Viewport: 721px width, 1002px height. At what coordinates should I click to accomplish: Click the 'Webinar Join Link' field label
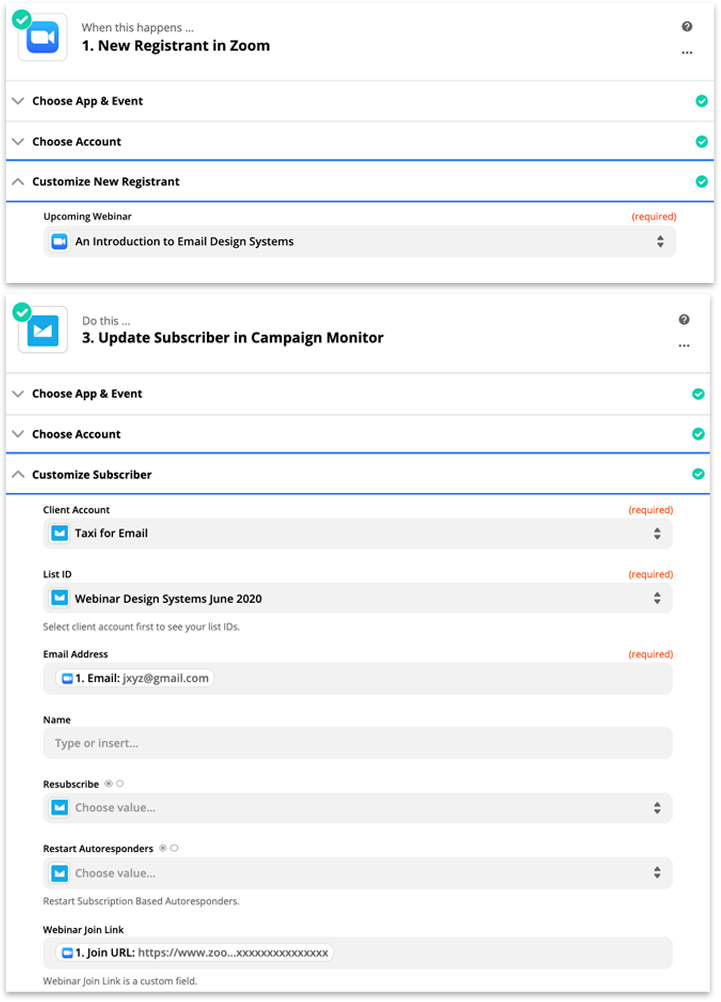pos(83,930)
